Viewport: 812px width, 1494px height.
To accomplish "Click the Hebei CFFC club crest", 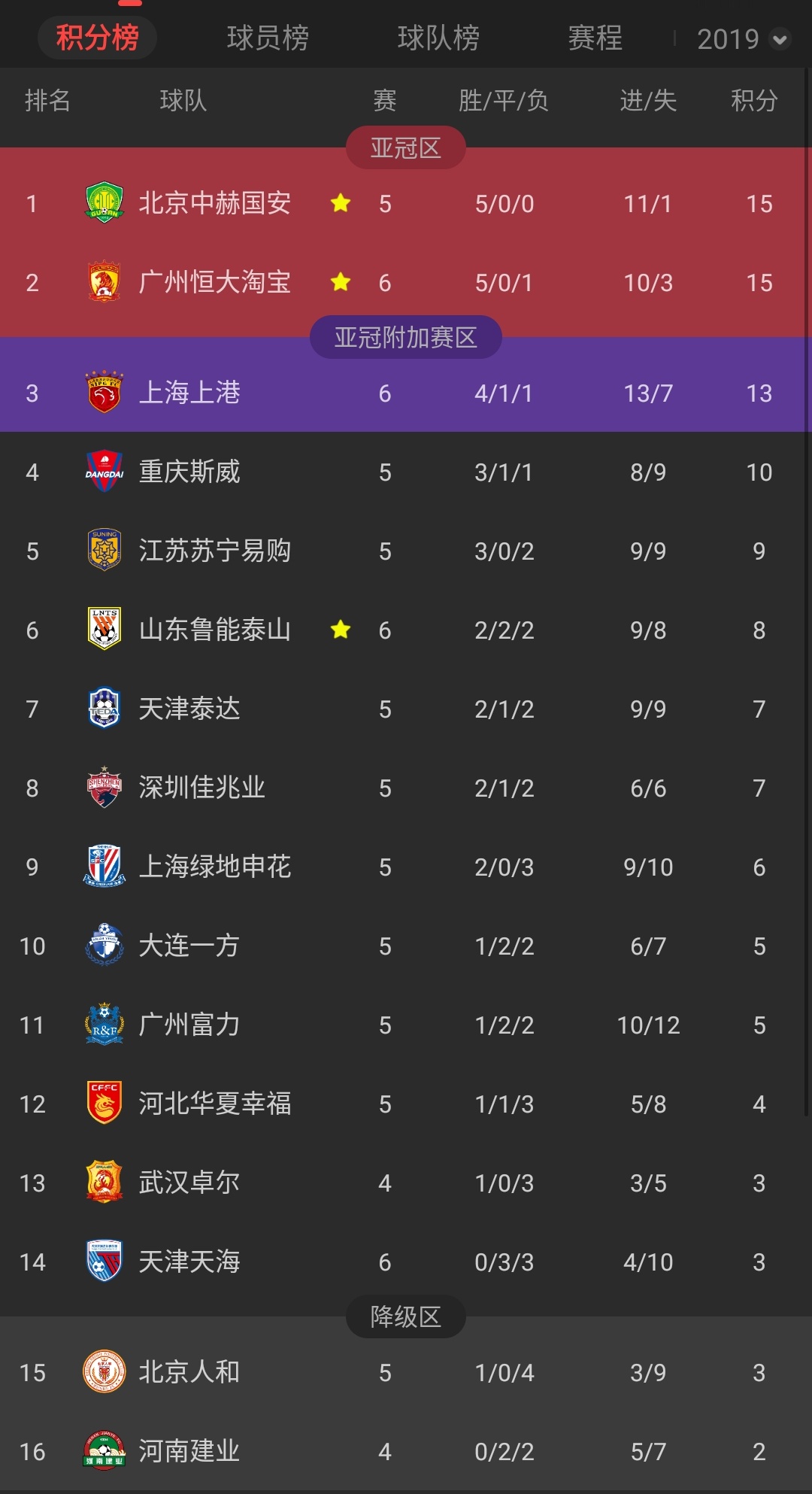I will (104, 1104).
